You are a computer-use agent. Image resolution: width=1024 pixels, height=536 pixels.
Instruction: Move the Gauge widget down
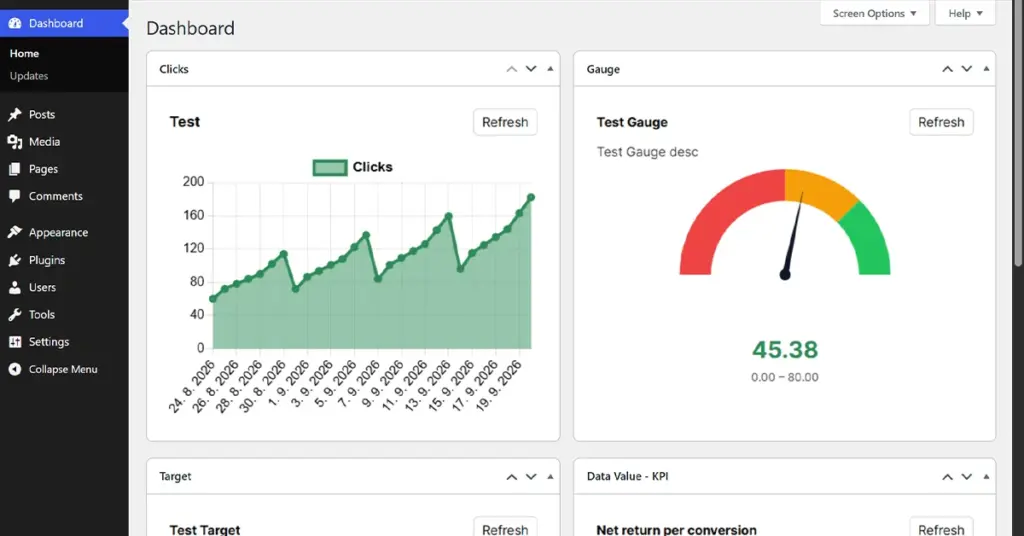click(x=967, y=69)
